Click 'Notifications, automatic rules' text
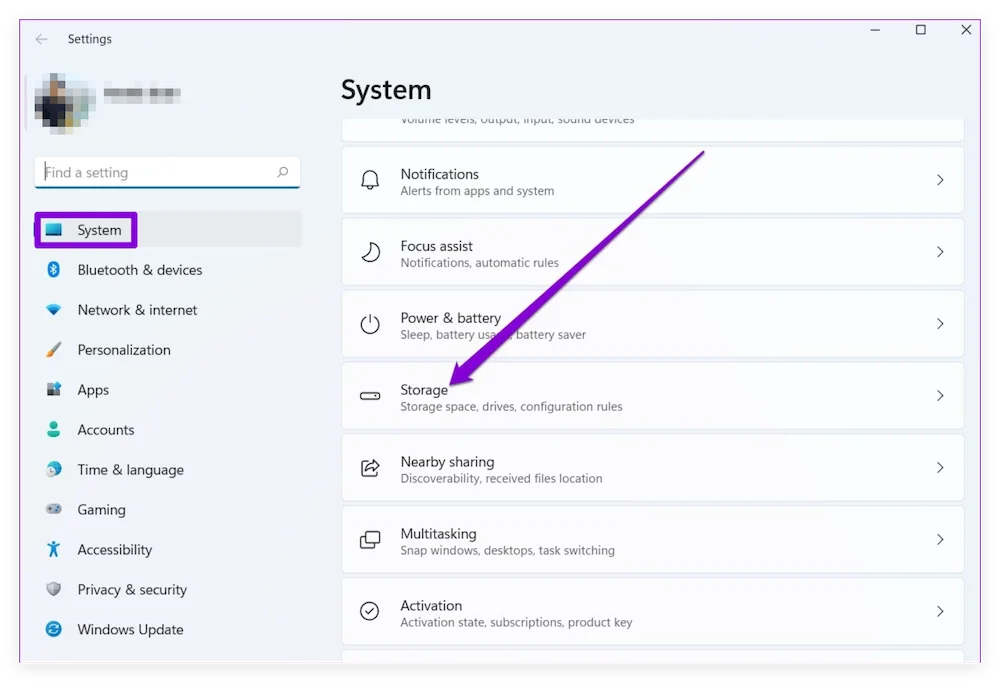Image resolution: width=1000 pixels, height=682 pixels. coord(480,263)
